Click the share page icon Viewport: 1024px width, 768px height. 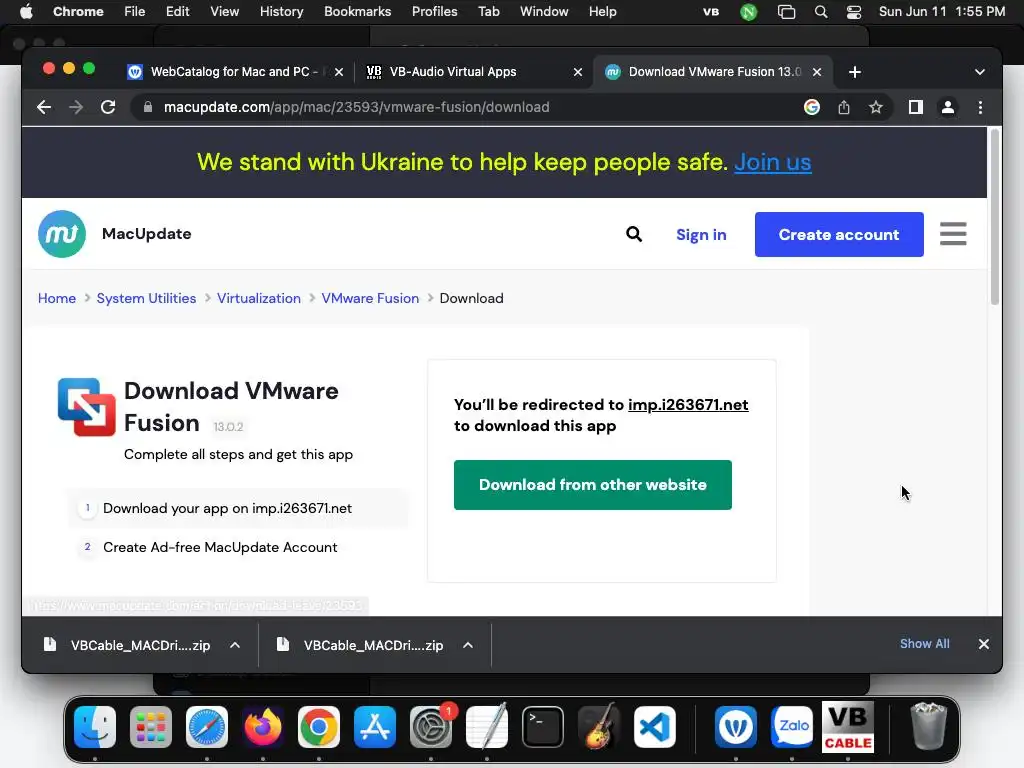[844, 107]
